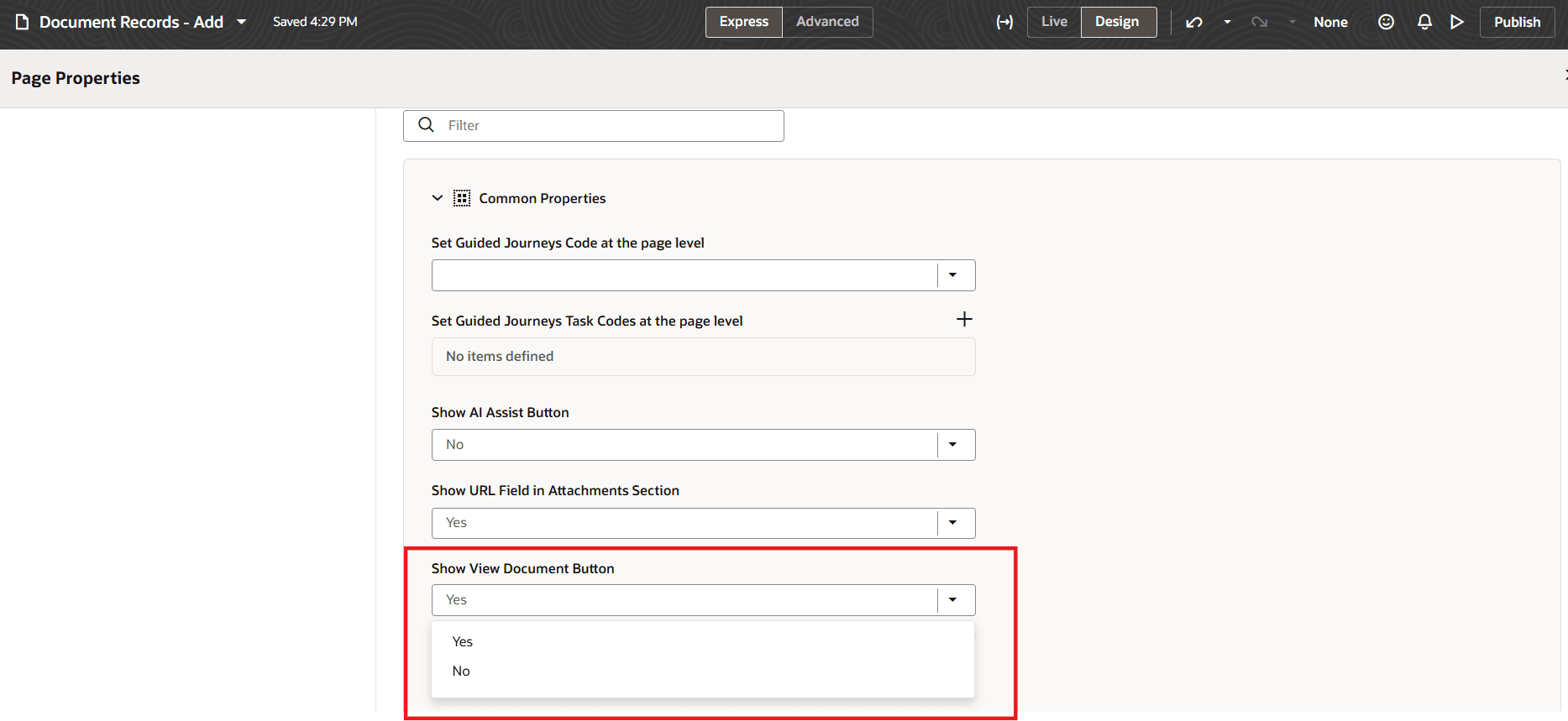Toggle to Live mode

1054,22
